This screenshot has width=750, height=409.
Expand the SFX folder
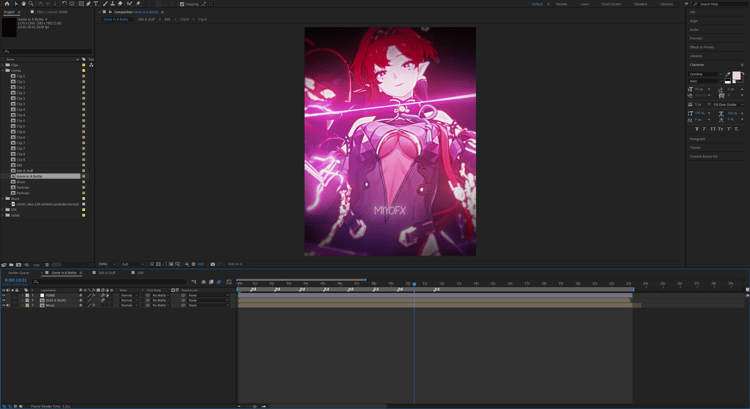tap(3, 210)
